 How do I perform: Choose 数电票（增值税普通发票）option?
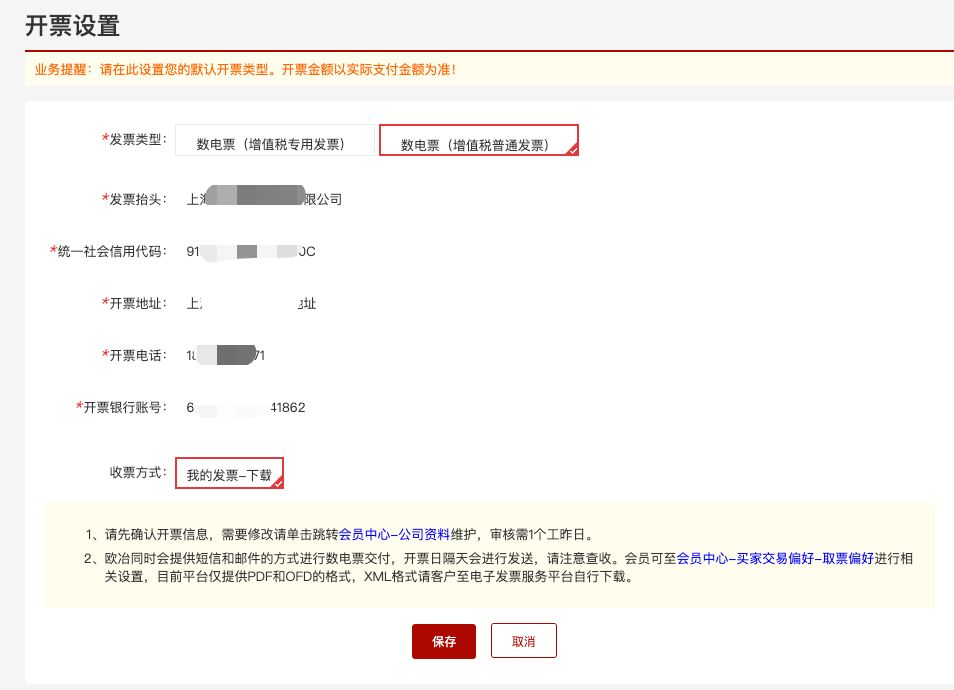click(x=478, y=142)
